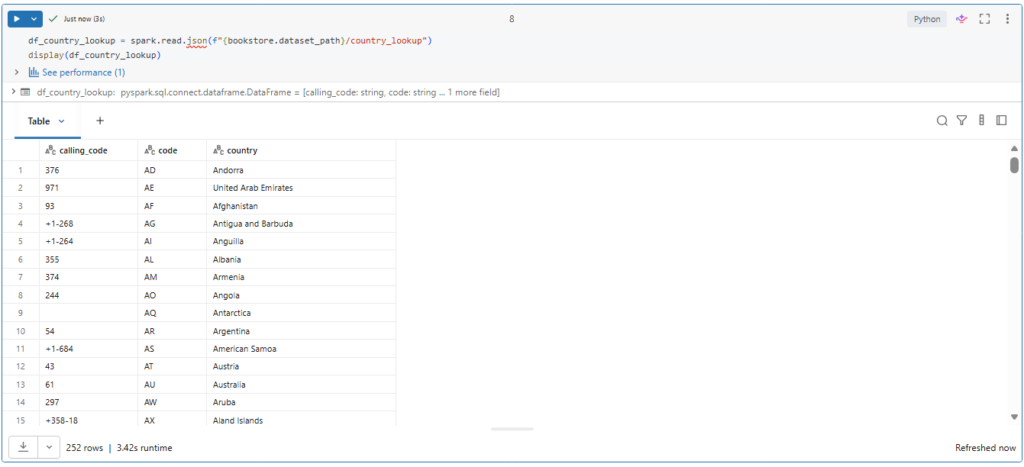
Task: Open the table columns panel icon
Action: (x=981, y=121)
